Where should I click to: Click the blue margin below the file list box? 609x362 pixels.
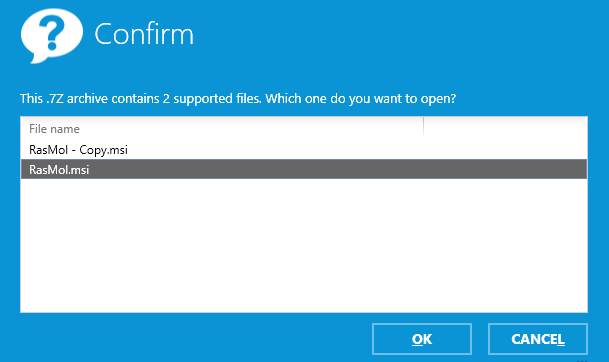(304, 318)
